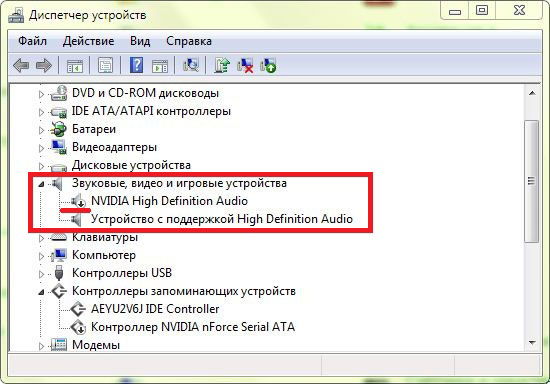550x384 pixels.
Task: Open the Действие menu
Action: point(88,41)
